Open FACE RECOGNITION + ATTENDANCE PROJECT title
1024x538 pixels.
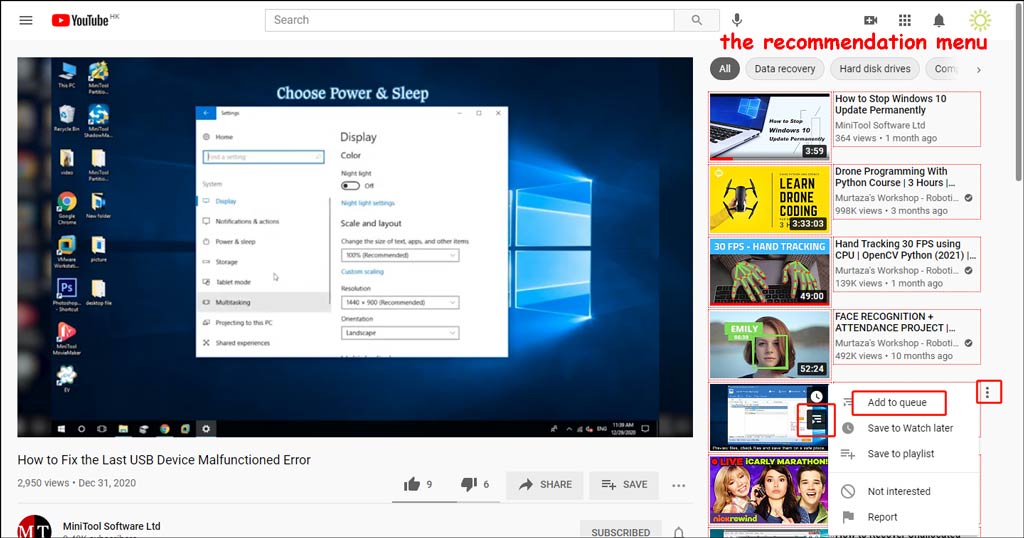(895, 322)
